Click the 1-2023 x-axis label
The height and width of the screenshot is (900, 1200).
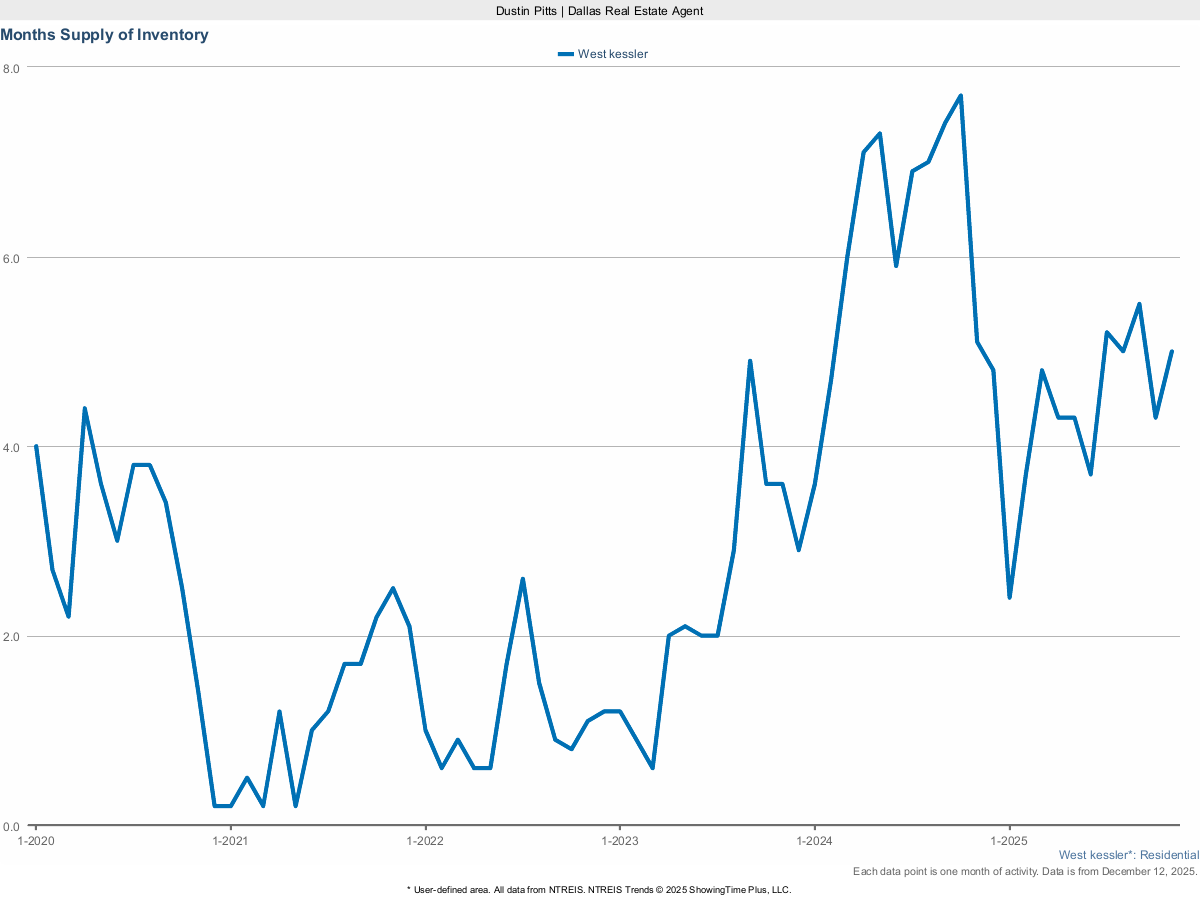click(x=622, y=841)
